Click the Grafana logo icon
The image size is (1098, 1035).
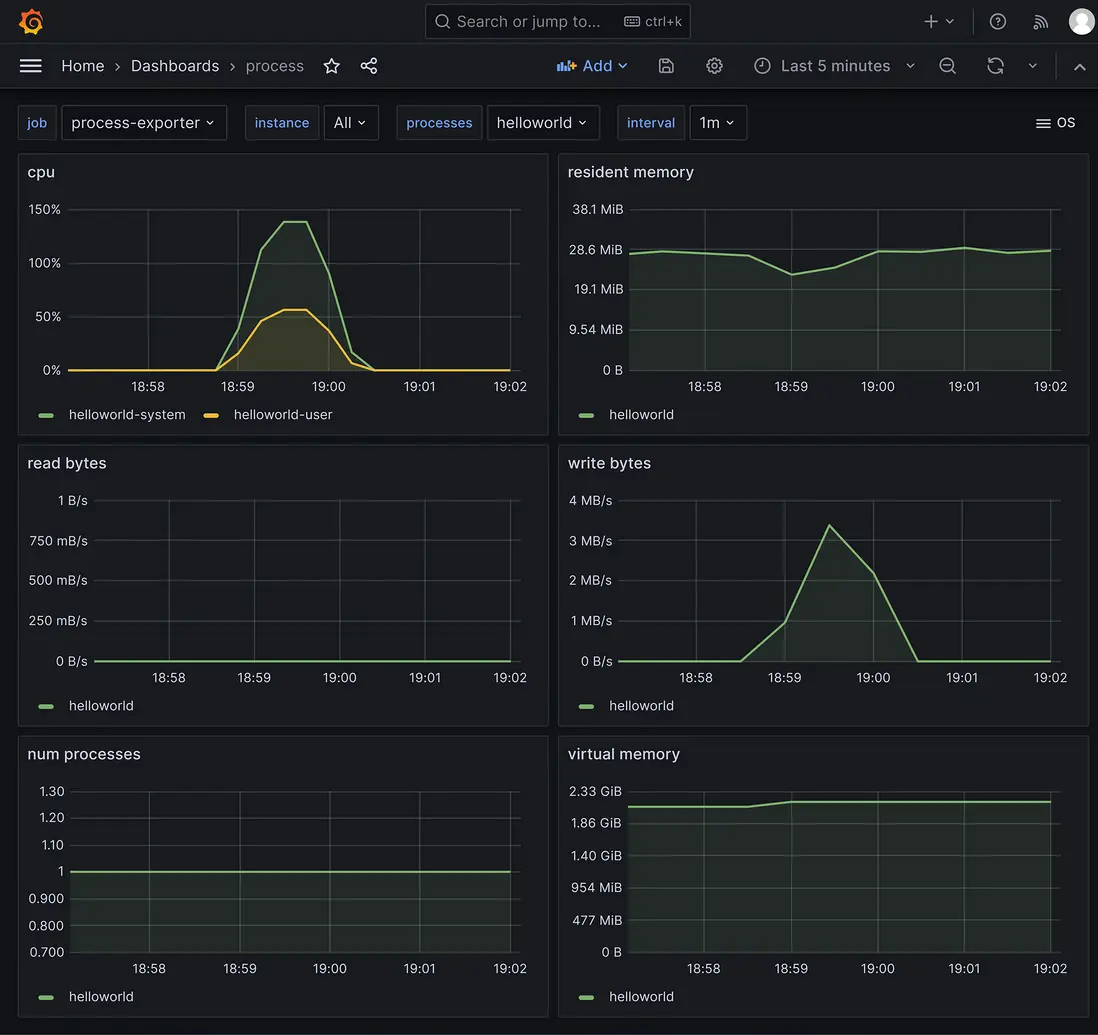31,21
